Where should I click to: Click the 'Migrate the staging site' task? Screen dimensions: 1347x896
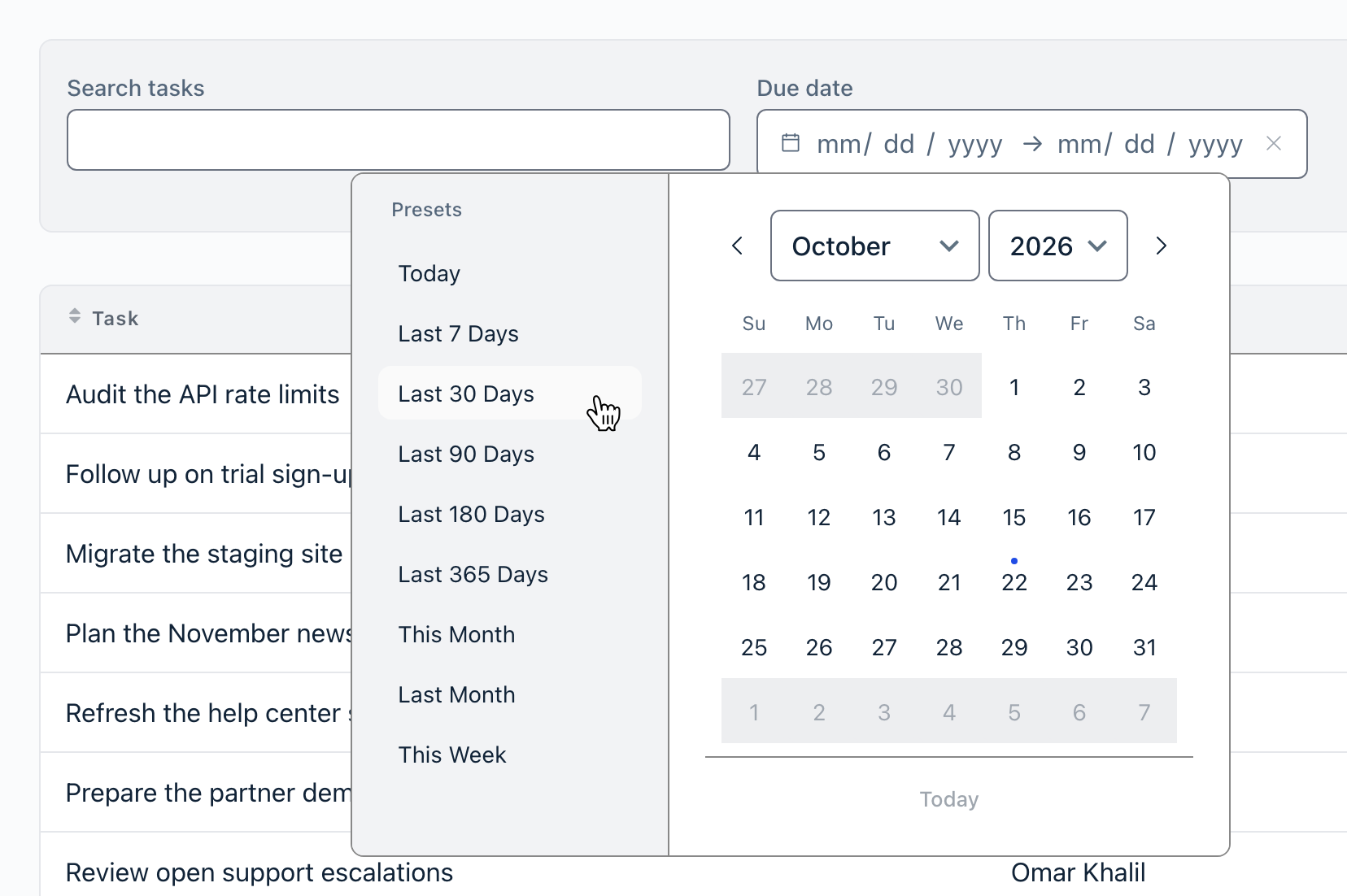tap(204, 554)
